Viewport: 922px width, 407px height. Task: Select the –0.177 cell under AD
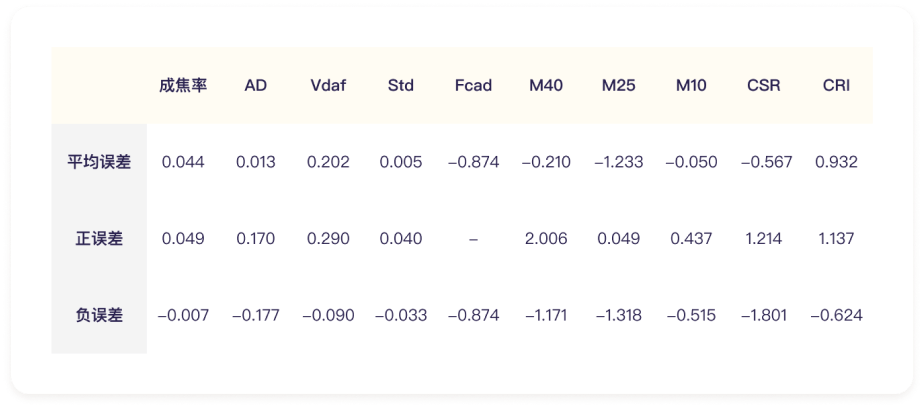[x=255, y=315]
